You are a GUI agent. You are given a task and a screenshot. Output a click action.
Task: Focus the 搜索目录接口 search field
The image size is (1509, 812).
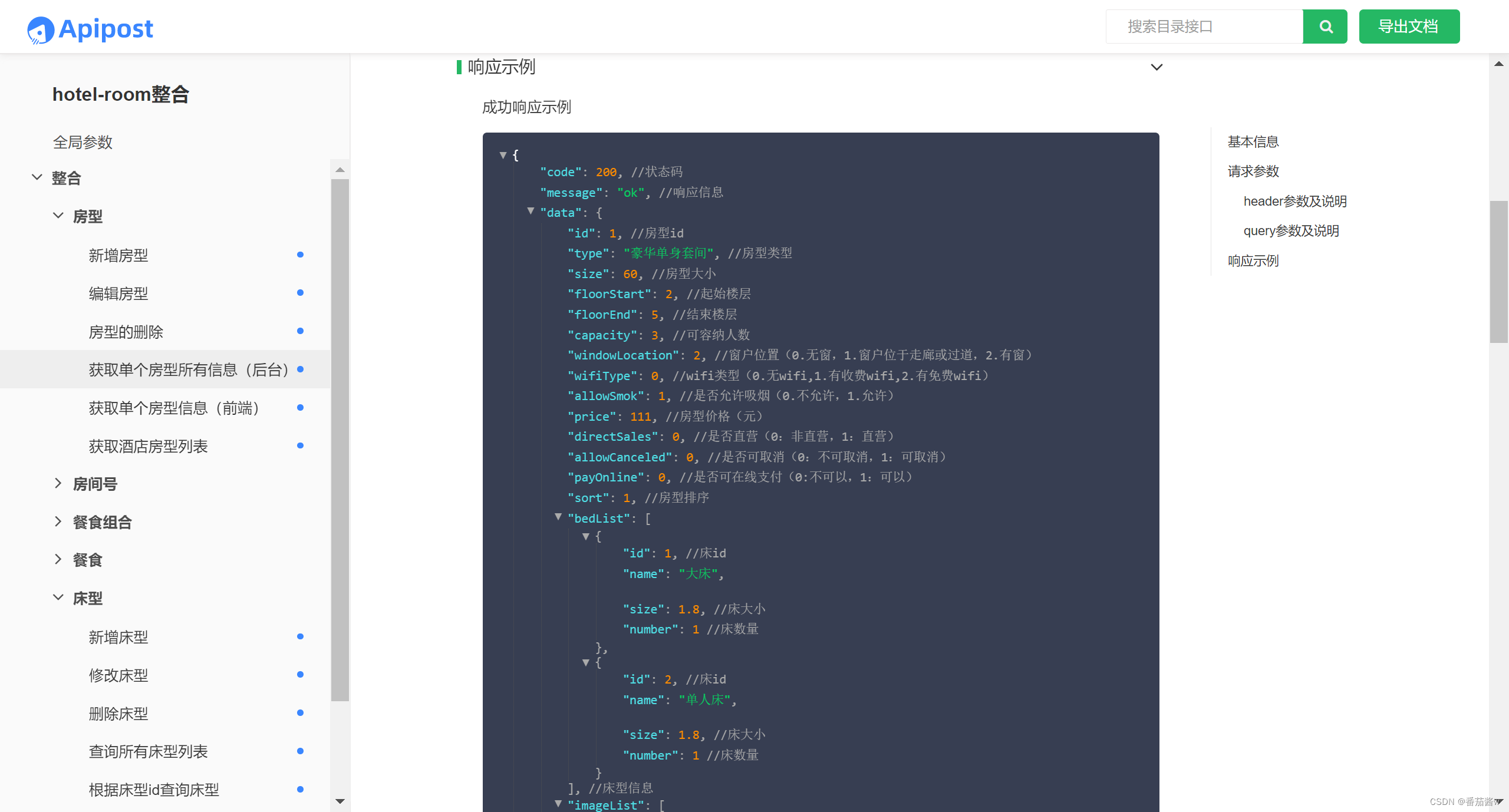1204,27
